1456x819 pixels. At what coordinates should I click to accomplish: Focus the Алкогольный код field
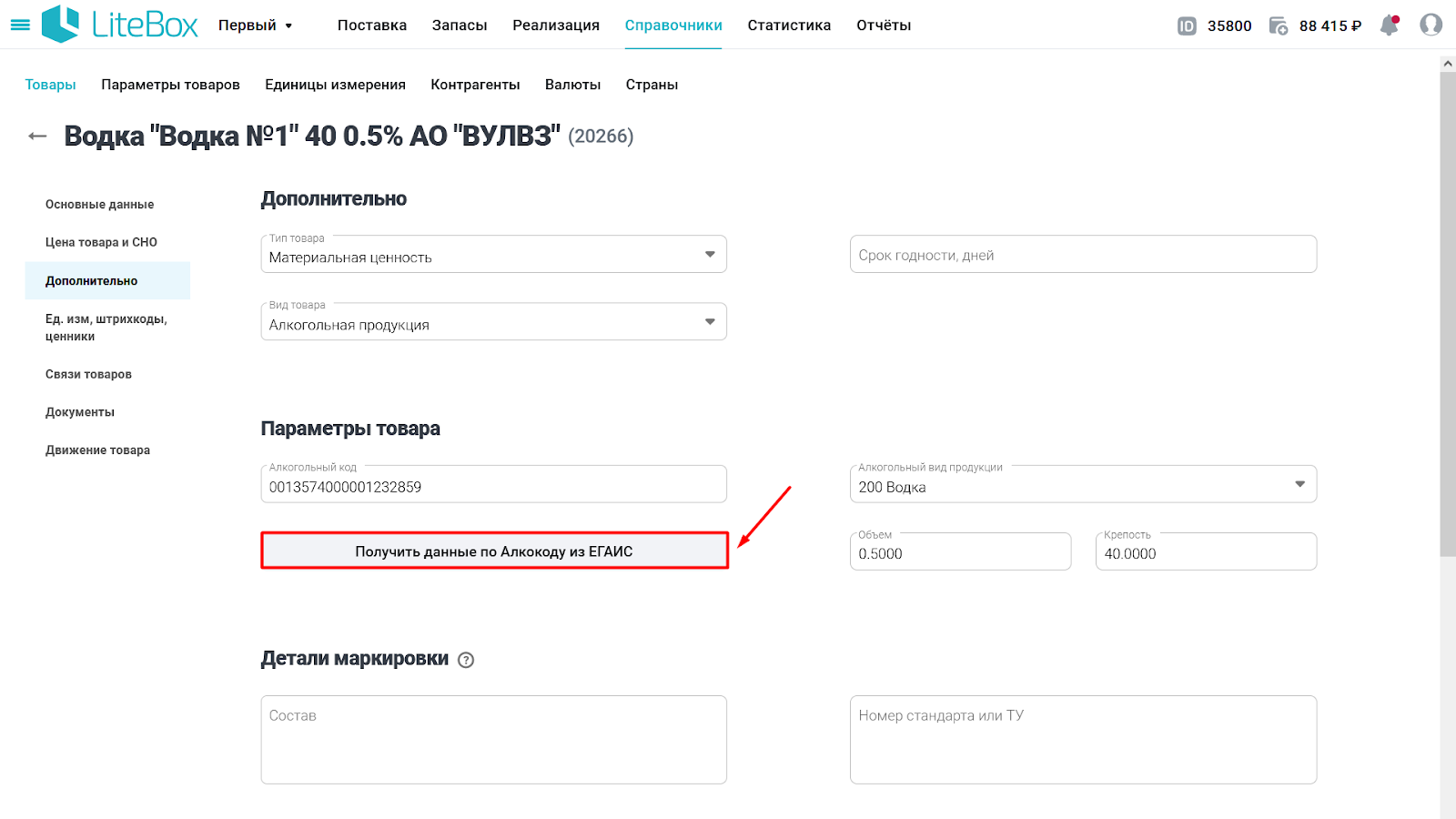click(x=493, y=484)
